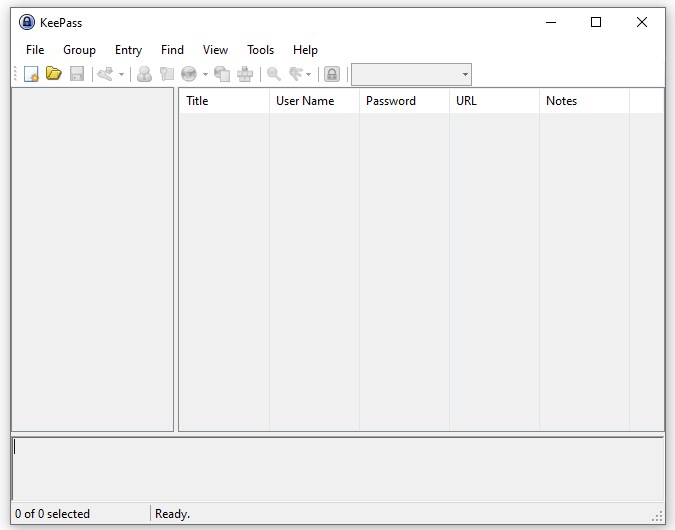
Task: Open the File menu
Action: 35,50
